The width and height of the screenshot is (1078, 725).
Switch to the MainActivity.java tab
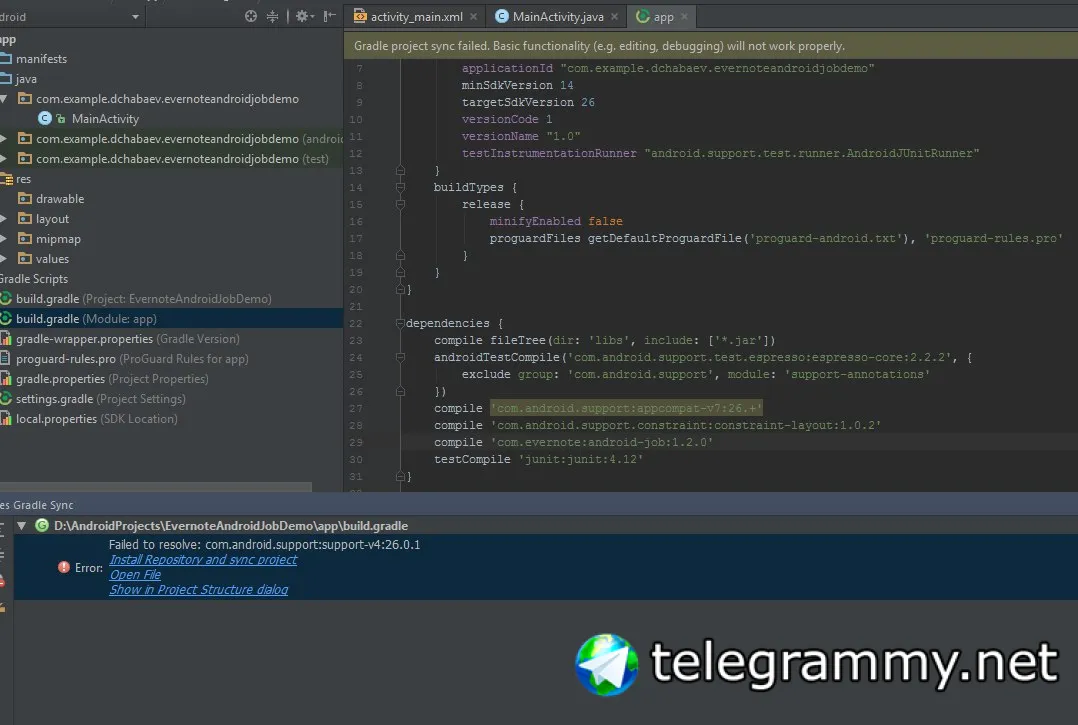coord(558,16)
